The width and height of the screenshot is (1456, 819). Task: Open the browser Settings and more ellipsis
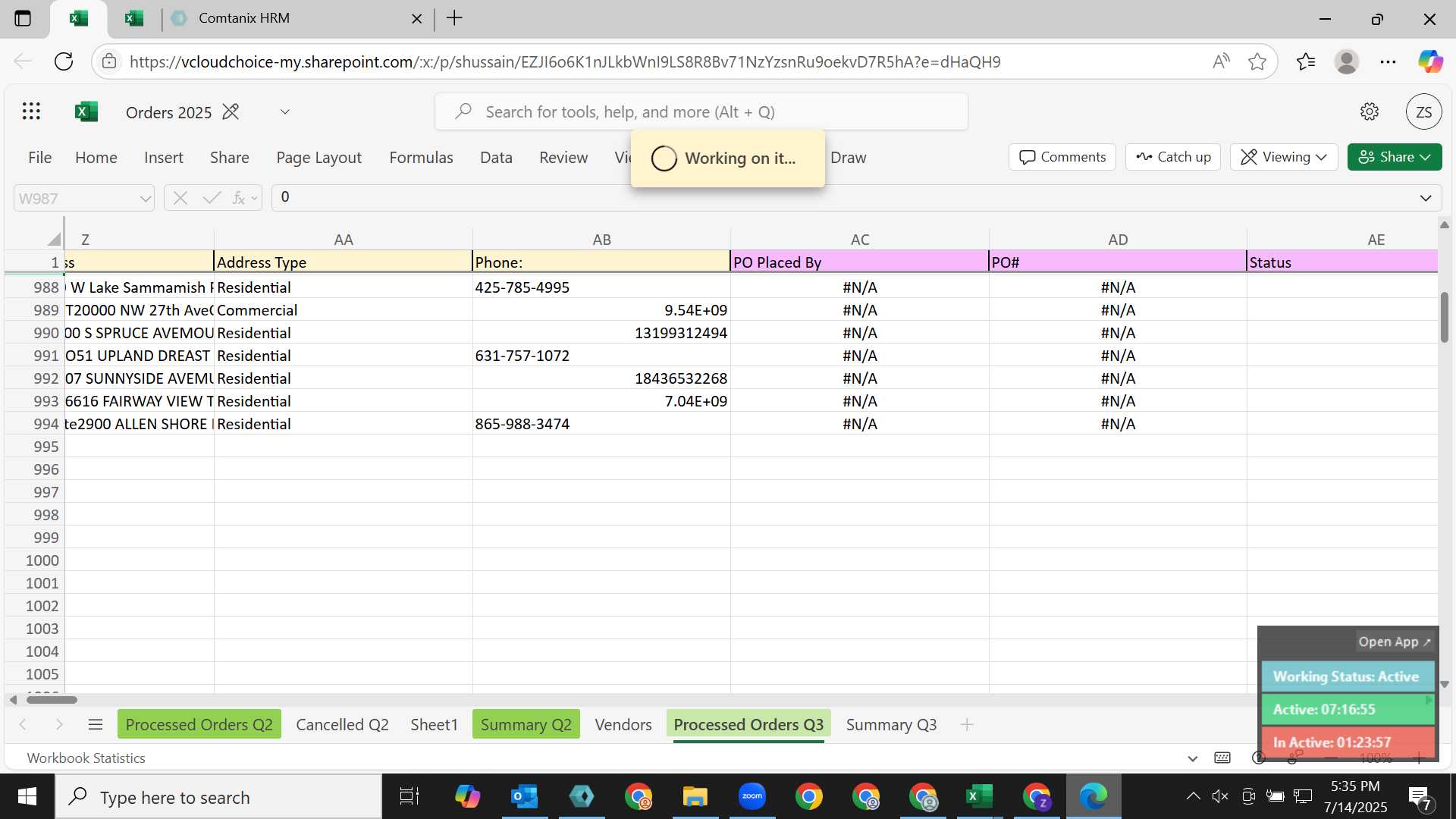pos(1388,61)
